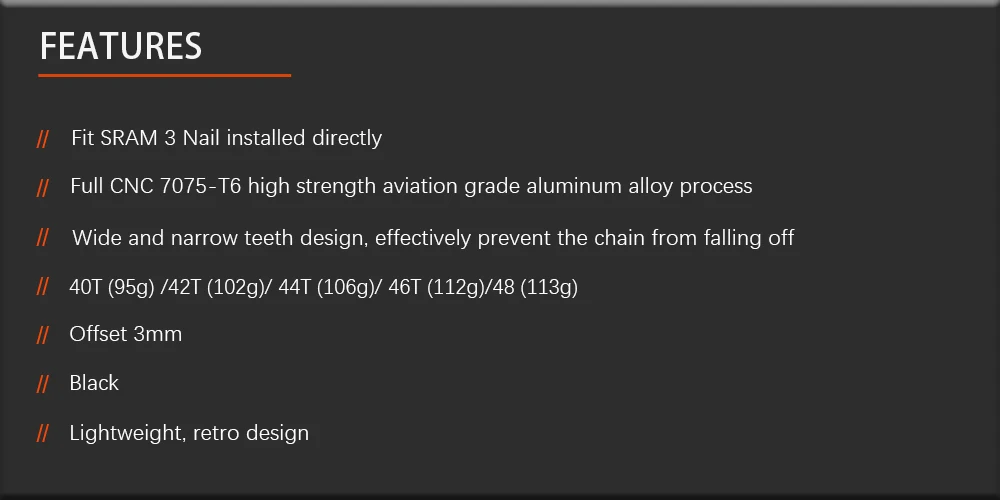Click the slash bullet beside Full CNC line

click(43, 188)
